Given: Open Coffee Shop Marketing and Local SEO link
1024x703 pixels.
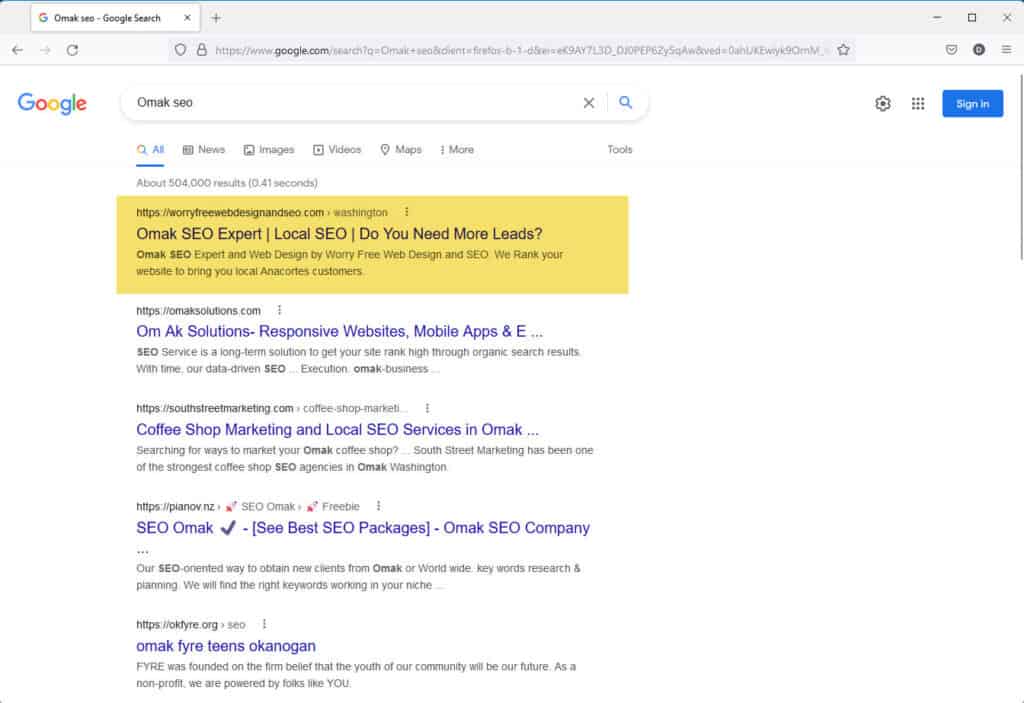Looking at the screenshot, I should (337, 429).
